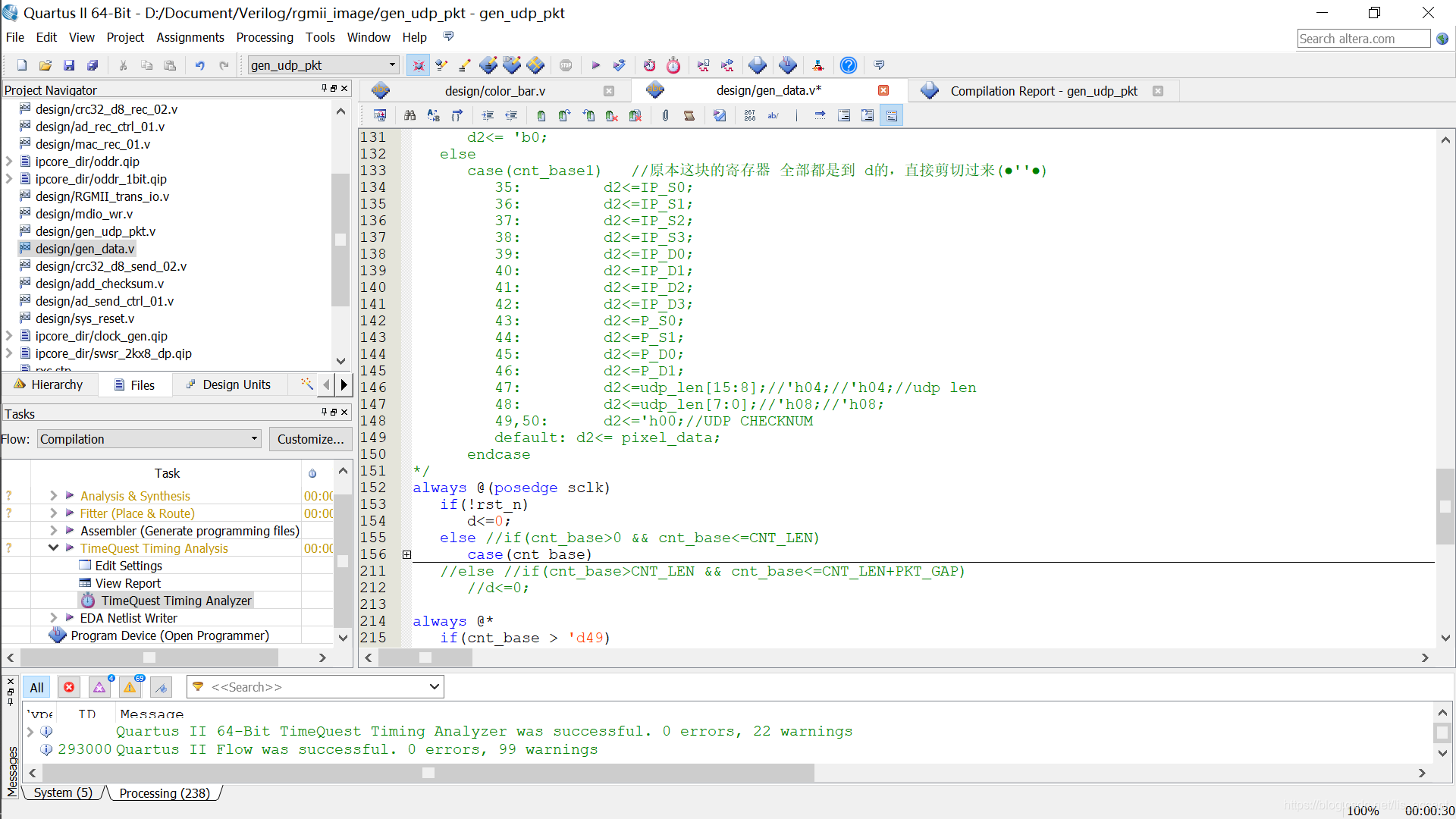
Task: Close the design/gen_data.v tab
Action: click(x=883, y=90)
